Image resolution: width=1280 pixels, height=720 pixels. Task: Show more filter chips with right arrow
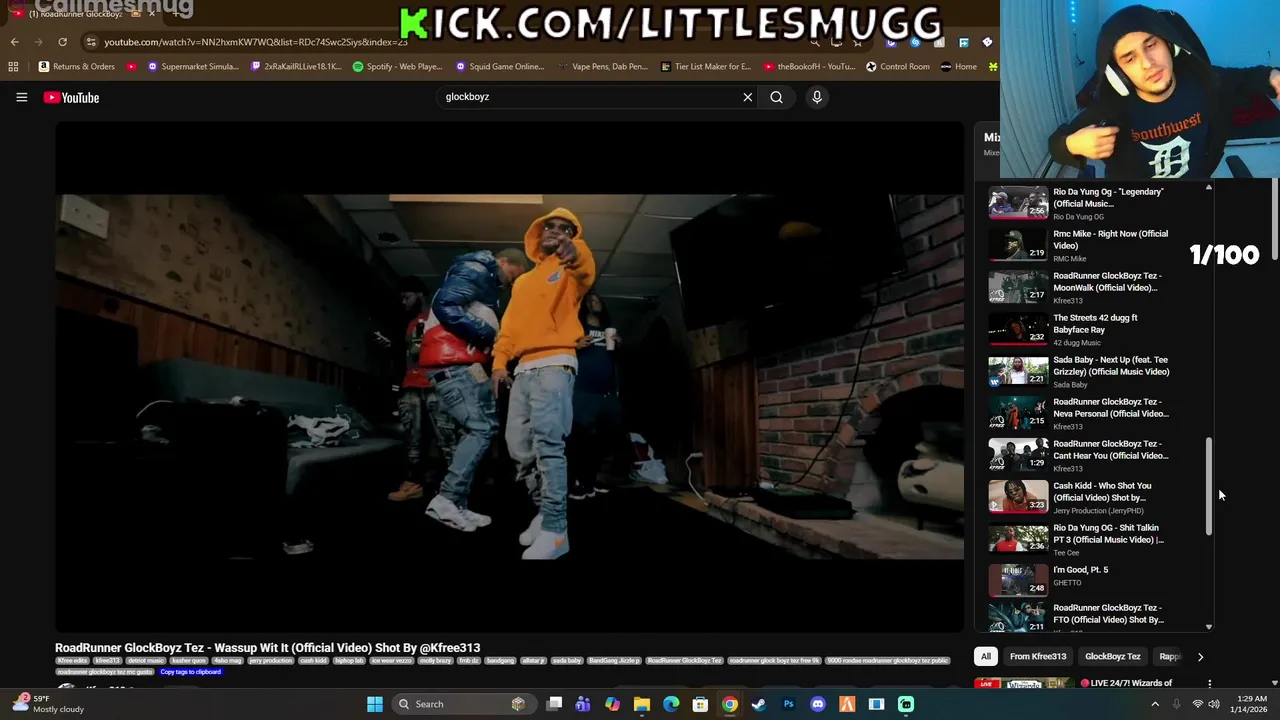(x=1200, y=656)
